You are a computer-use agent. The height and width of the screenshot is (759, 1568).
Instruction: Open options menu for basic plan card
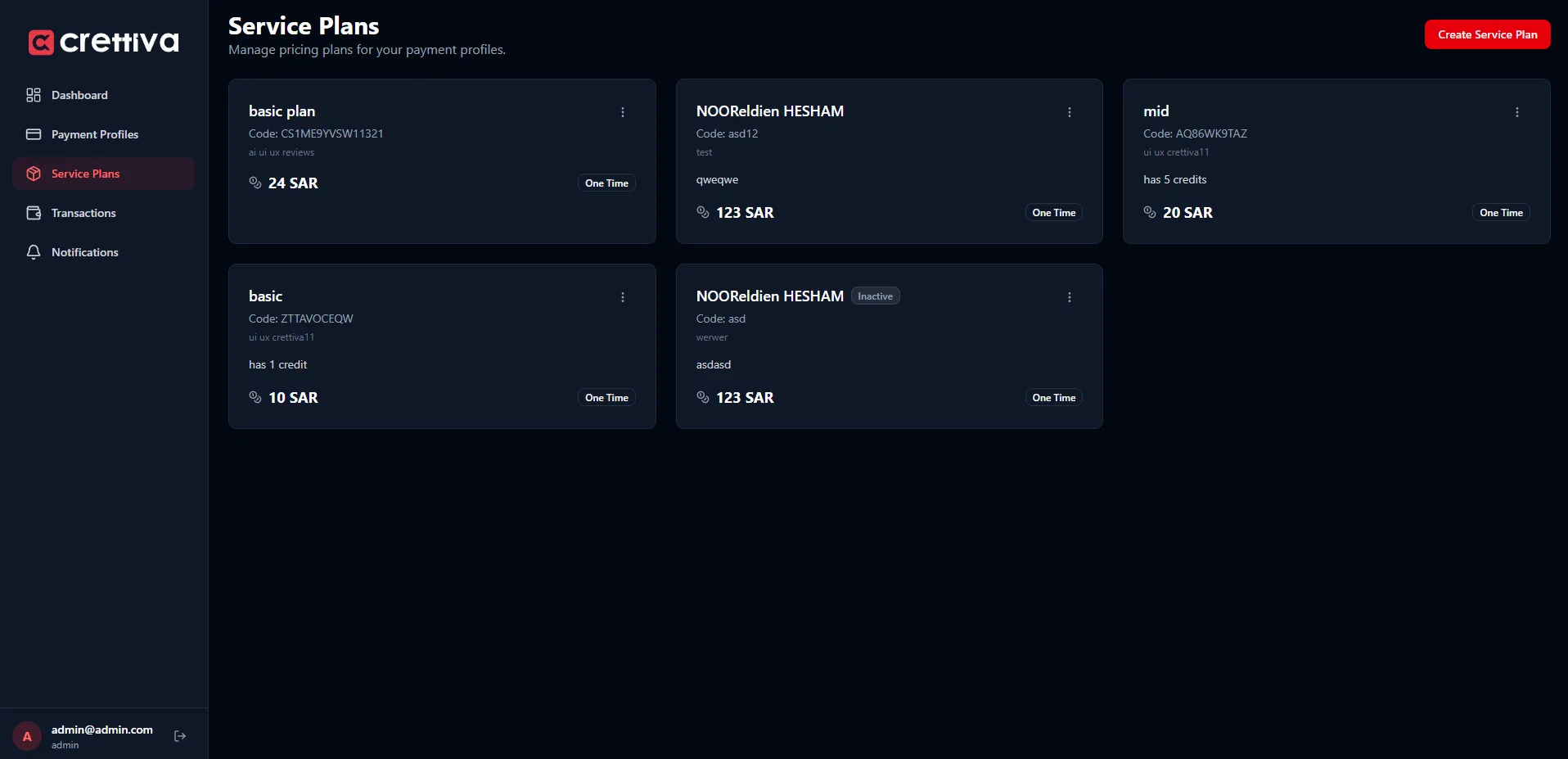coord(623,112)
